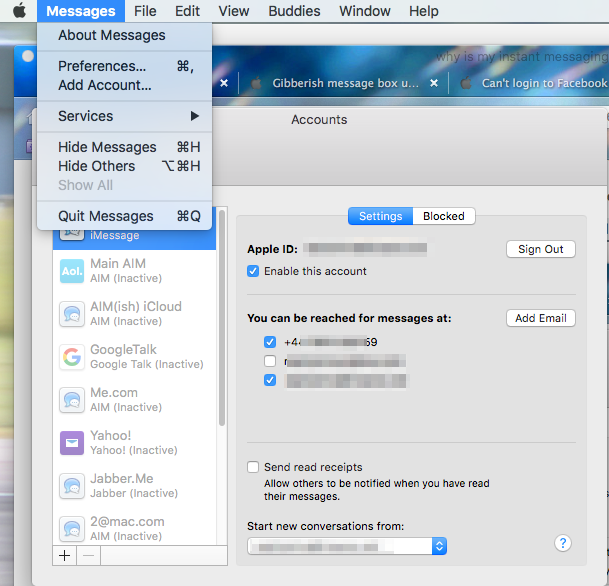Image resolution: width=609 pixels, height=586 pixels.
Task: Switch to the Blocked tab
Action: click(444, 216)
